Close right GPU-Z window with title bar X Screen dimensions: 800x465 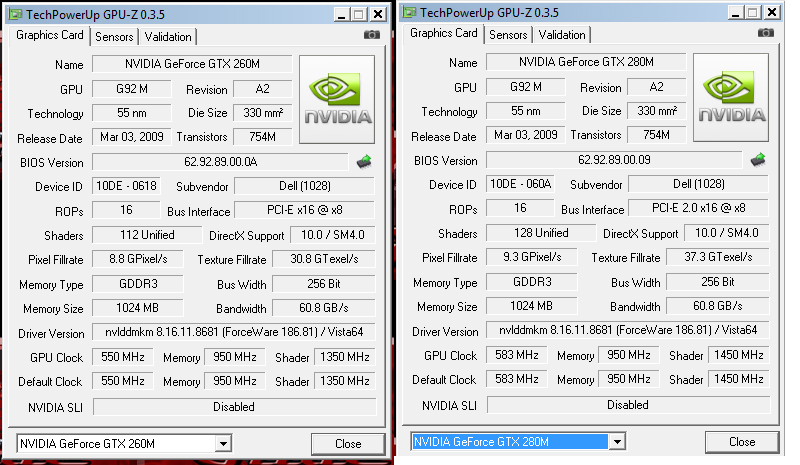[772, 12]
